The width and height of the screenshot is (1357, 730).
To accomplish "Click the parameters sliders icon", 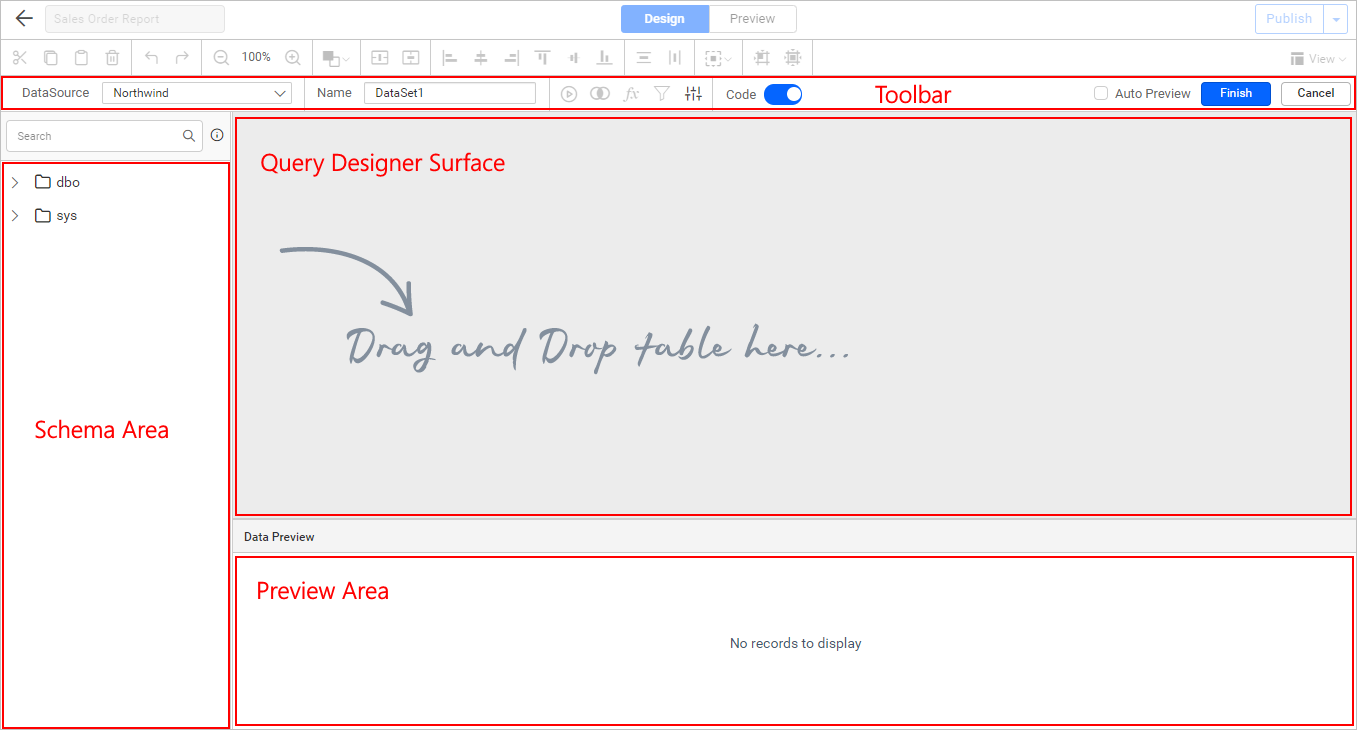I will pos(693,93).
